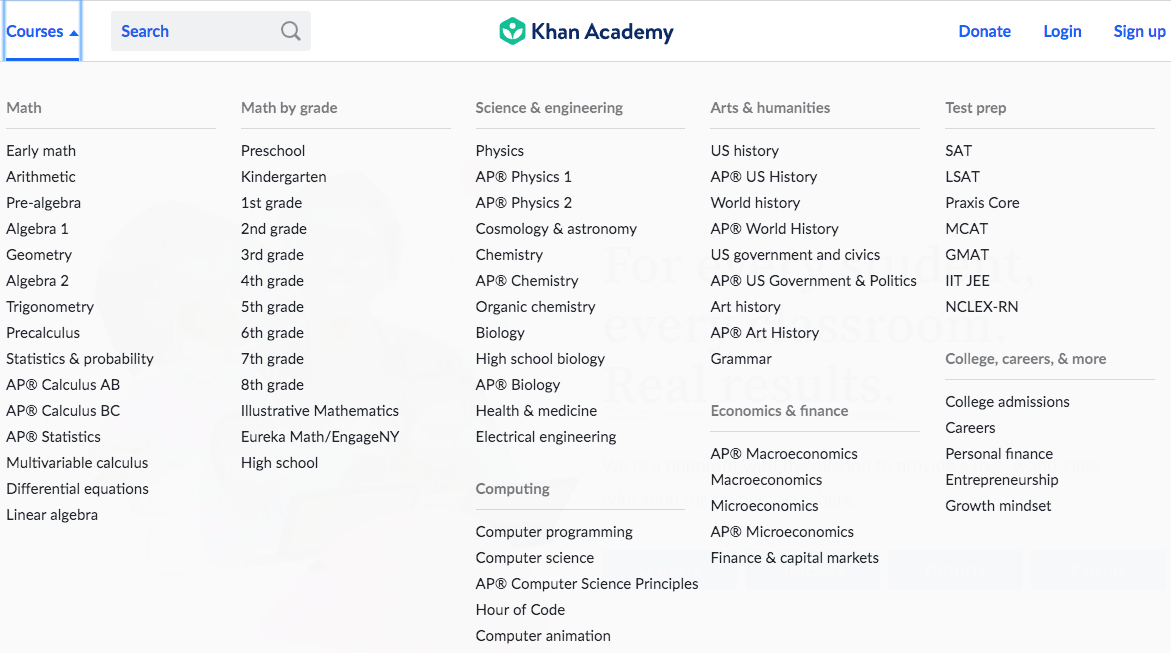Select College admissions

1007,401
